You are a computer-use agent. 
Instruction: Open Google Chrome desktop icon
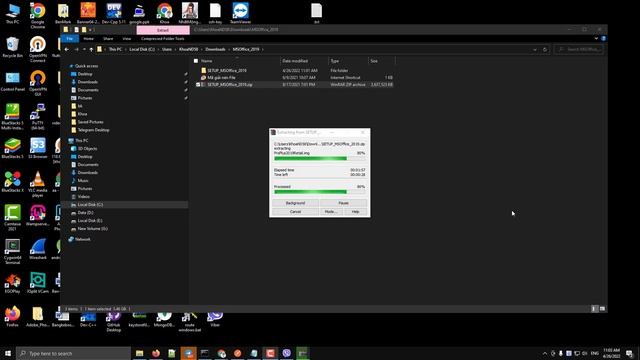38,15
